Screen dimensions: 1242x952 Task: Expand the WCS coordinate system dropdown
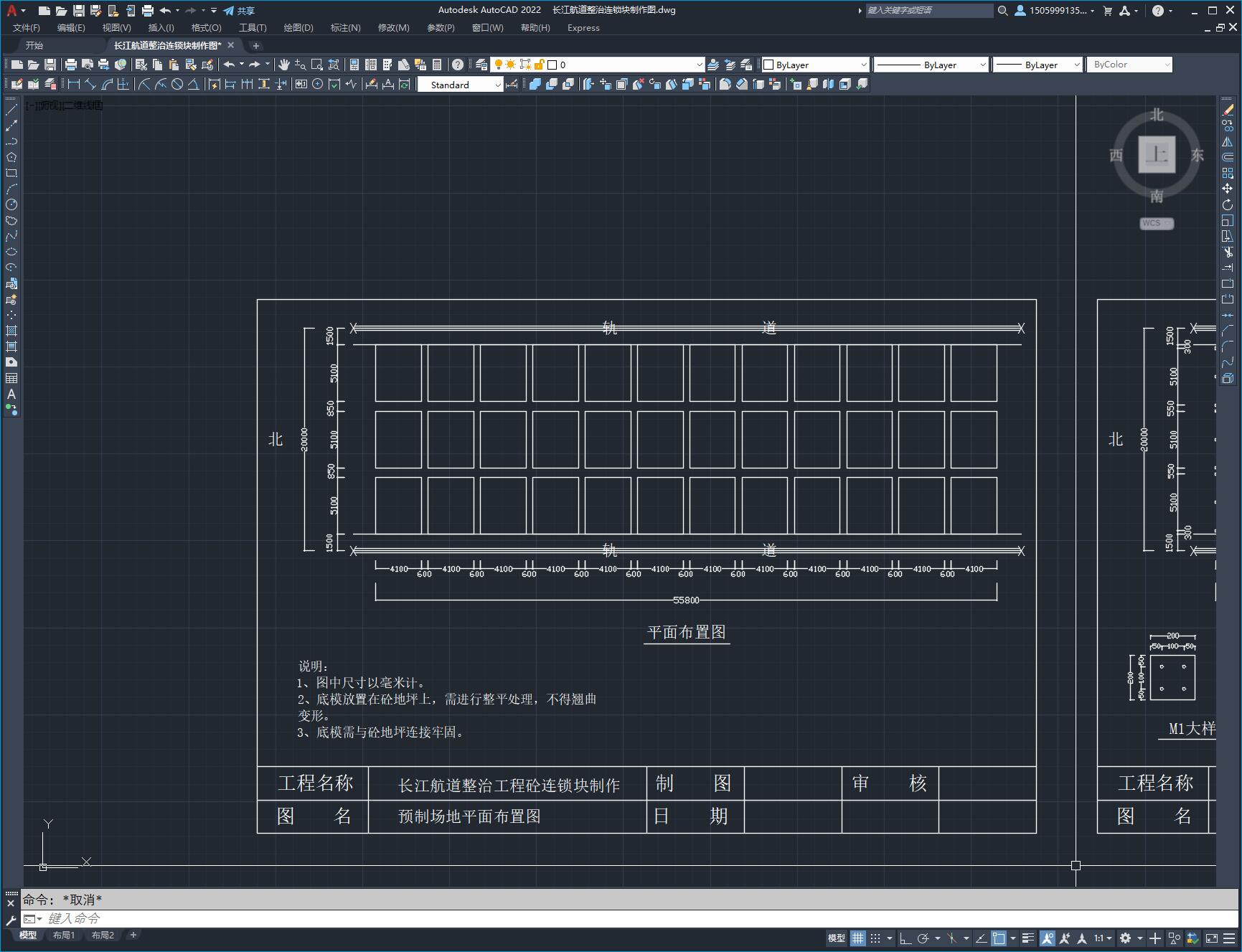click(1157, 223)
